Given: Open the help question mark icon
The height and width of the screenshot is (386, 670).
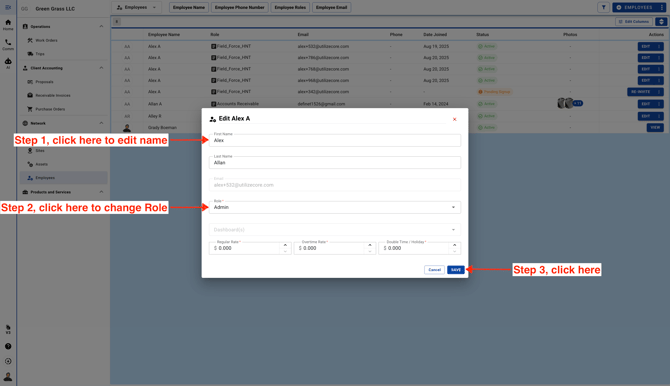Looking at the screenshot, I should 8,346.
